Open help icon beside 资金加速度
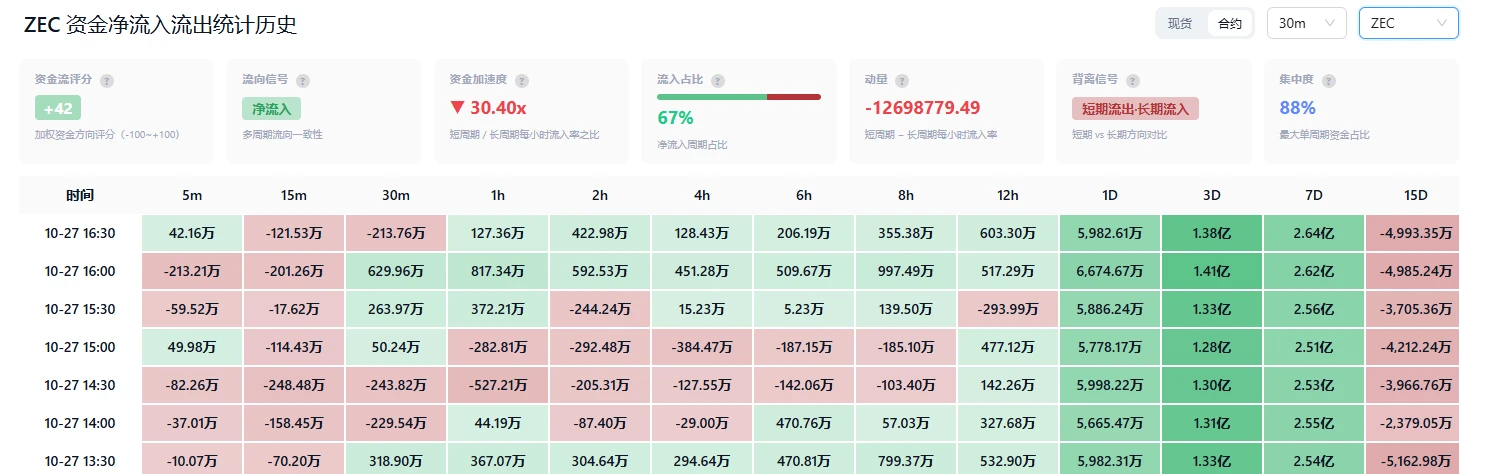Viewport: 1501px width, 474px height. coord(522,81)
